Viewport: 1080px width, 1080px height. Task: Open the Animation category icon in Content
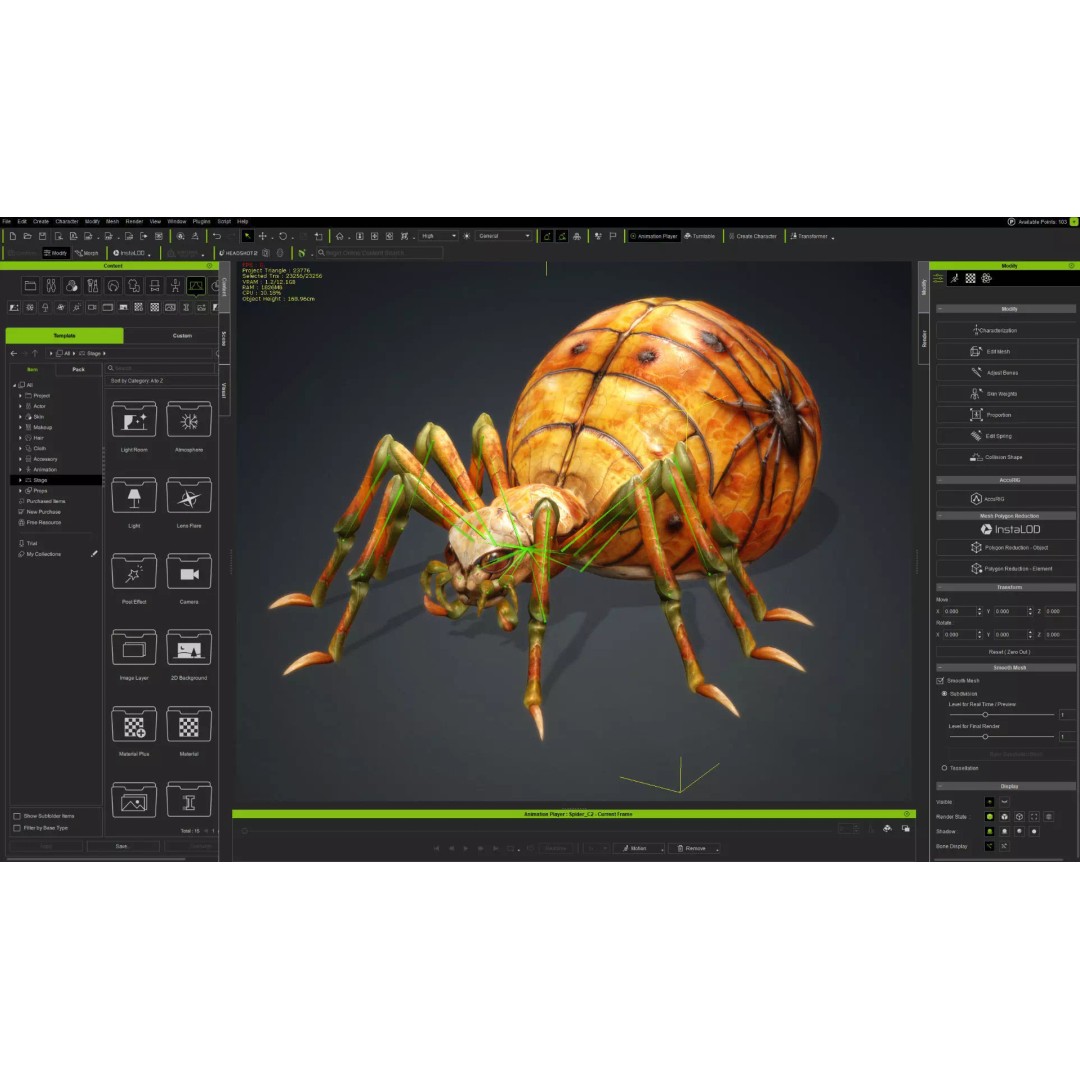coord(175,286)
